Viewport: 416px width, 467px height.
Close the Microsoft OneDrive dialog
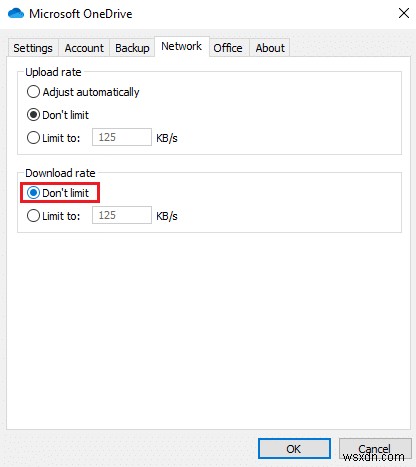[x=404, y=13]
